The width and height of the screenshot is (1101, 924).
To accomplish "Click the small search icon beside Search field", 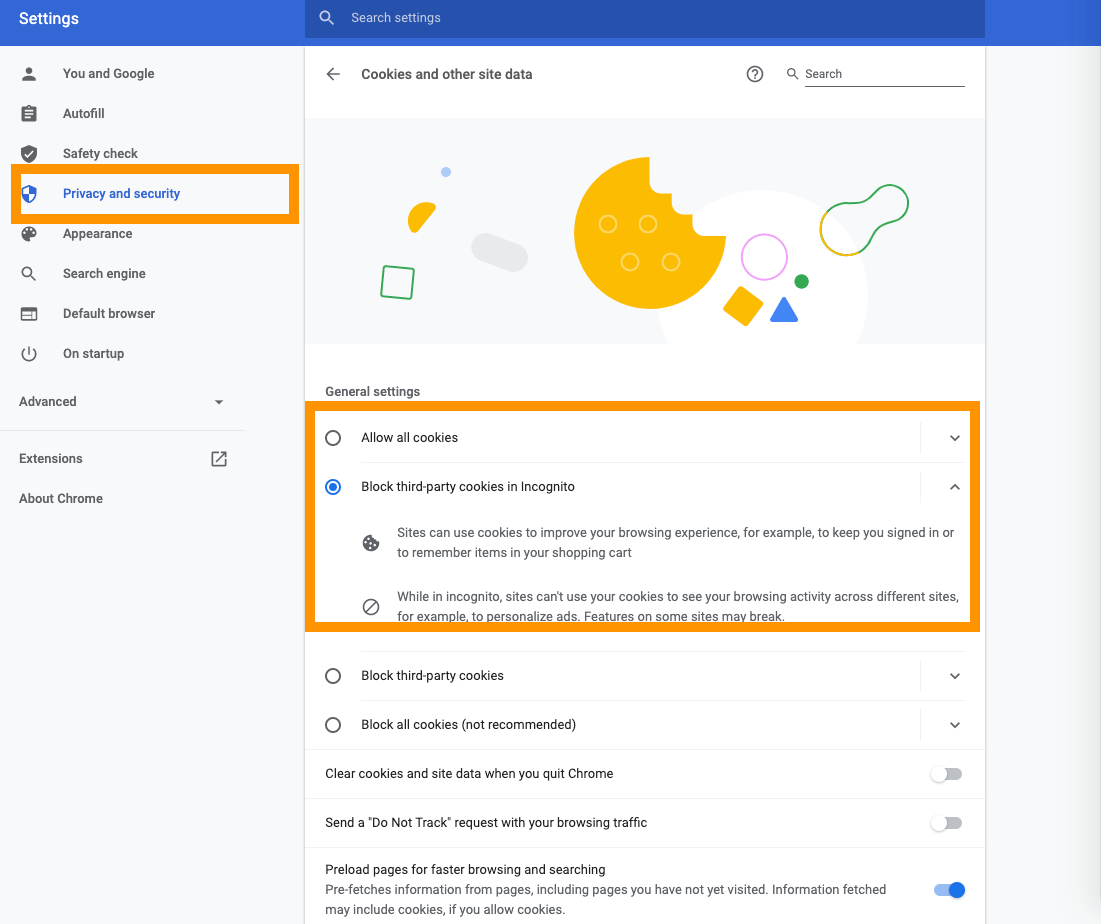I will pyautogui.click(x=792, y=74).
